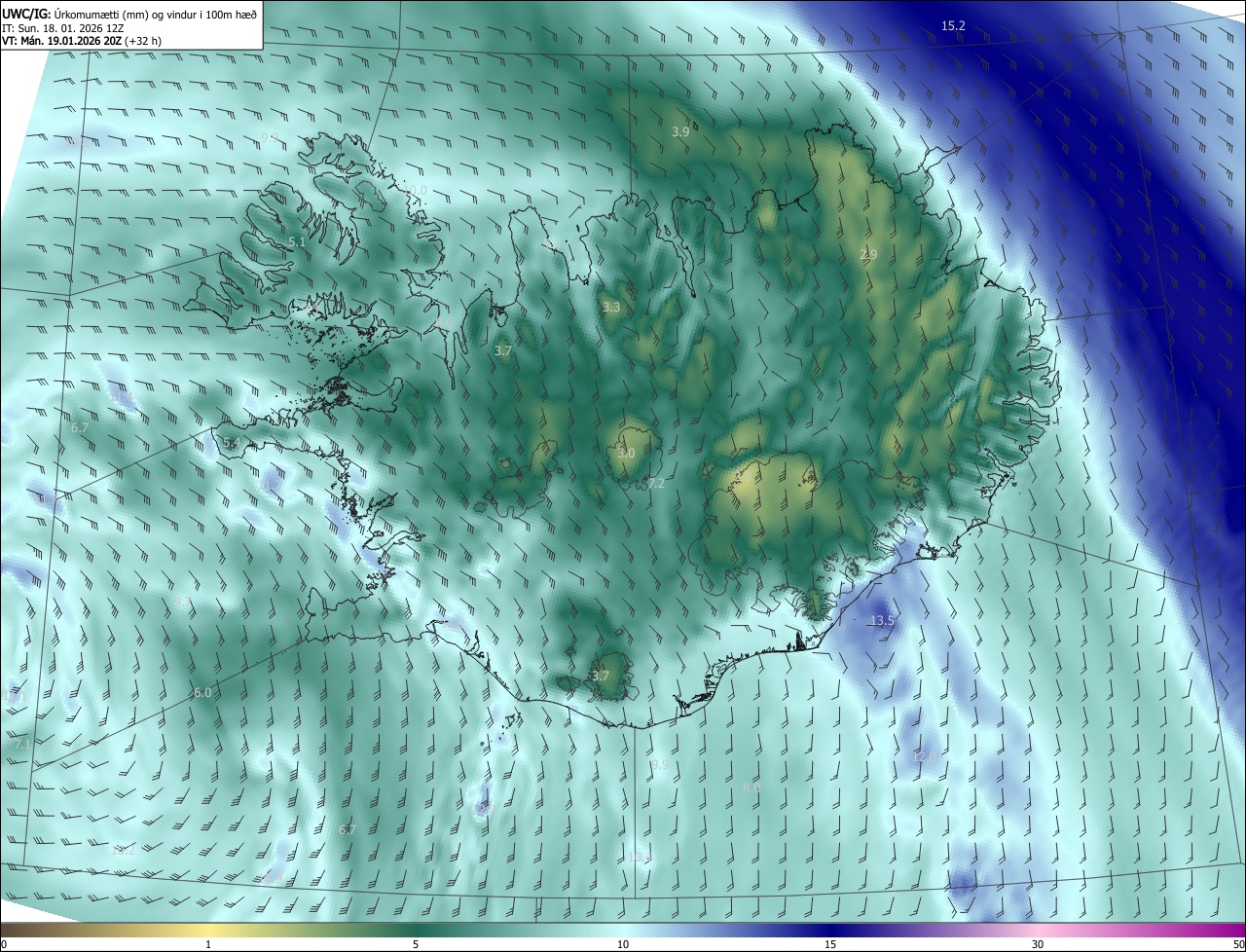
Task: Click the '12.0' value in the southeast ocean
Action: click(x=925, y=756)
